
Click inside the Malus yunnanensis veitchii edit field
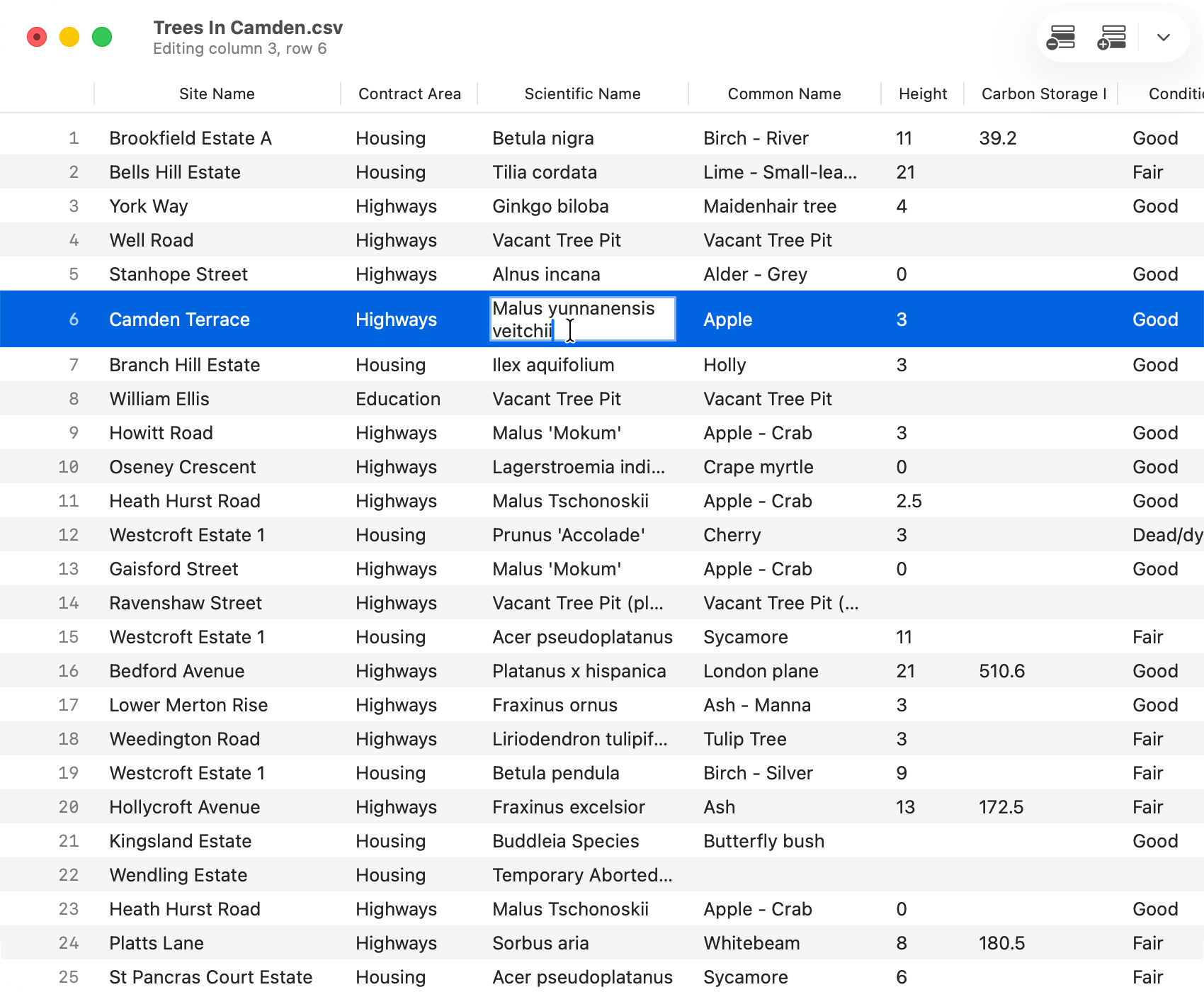click(x=582, y=320)
